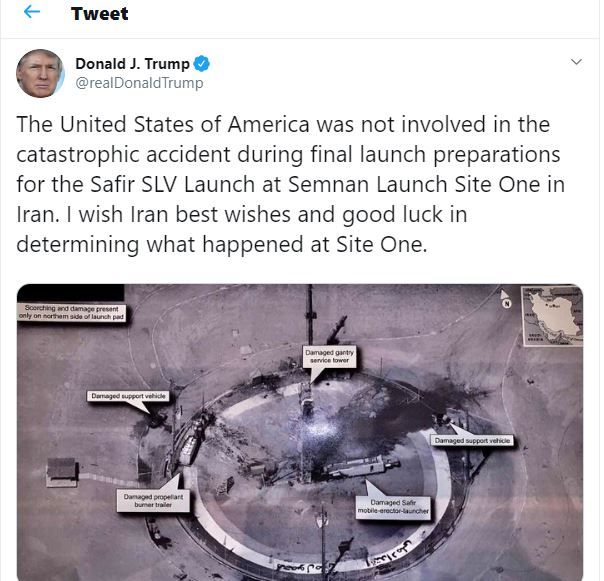
Task: Click the tweet text about Safir SLV Launch
Action: 290,184
